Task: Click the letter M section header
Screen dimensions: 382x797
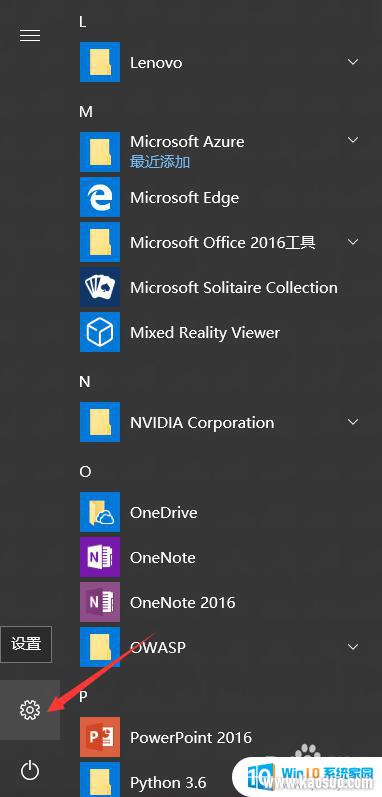Action: [86, 111]
